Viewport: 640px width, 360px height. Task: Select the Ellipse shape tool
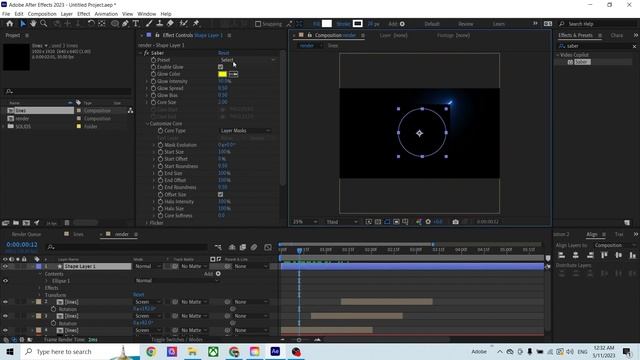tap(115, 24)
